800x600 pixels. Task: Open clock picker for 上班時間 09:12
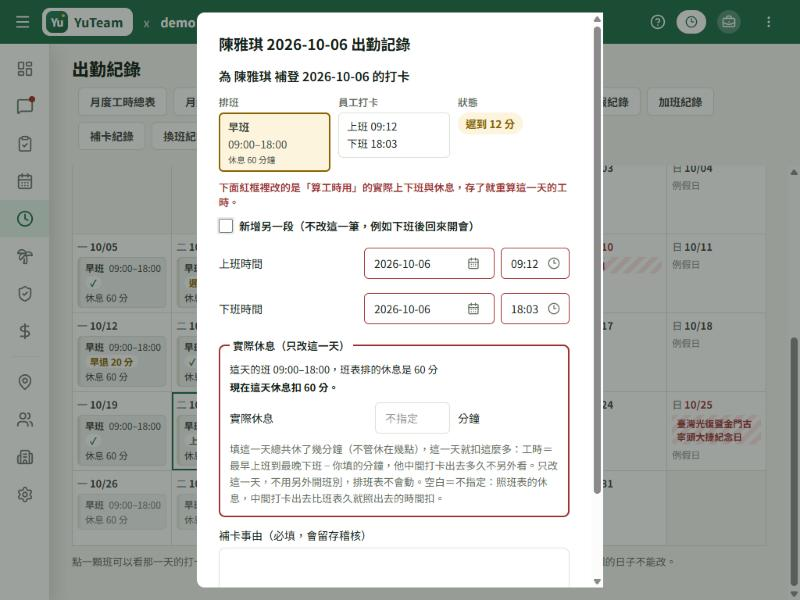pyautogui.click(x=554, y=264)
